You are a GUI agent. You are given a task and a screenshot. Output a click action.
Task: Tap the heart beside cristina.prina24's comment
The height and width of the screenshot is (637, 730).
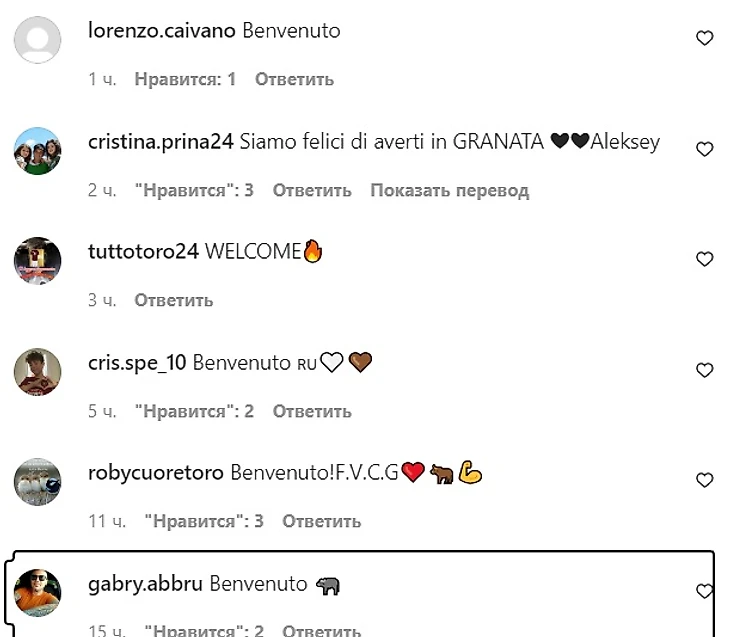(704, 149)
